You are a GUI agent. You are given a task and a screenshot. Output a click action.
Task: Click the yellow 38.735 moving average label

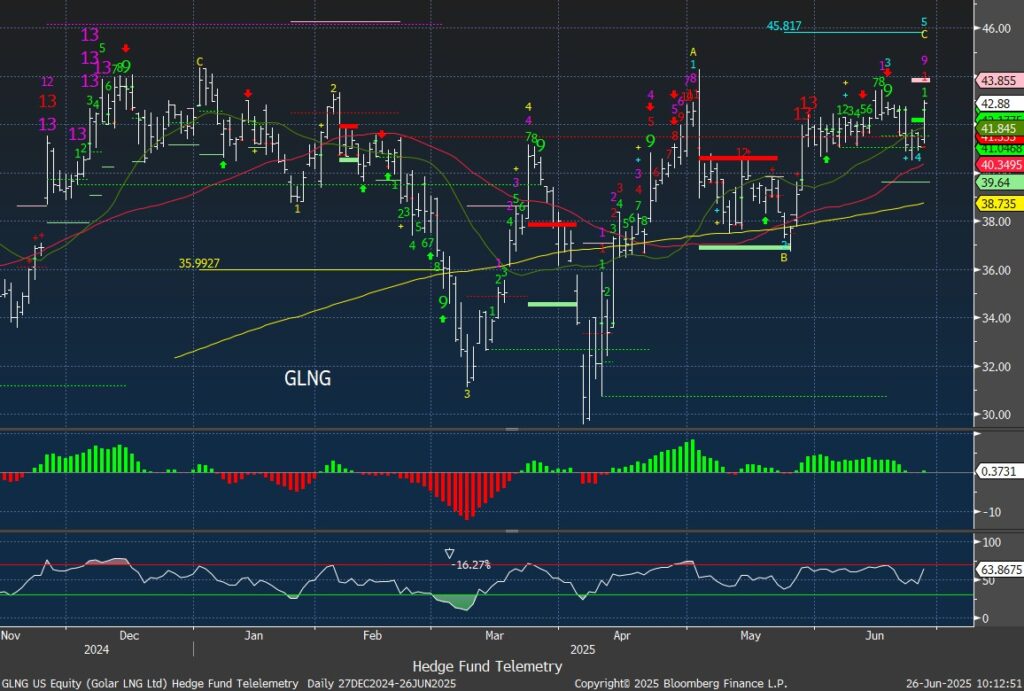pyautogui.click(x=999, y=204)
